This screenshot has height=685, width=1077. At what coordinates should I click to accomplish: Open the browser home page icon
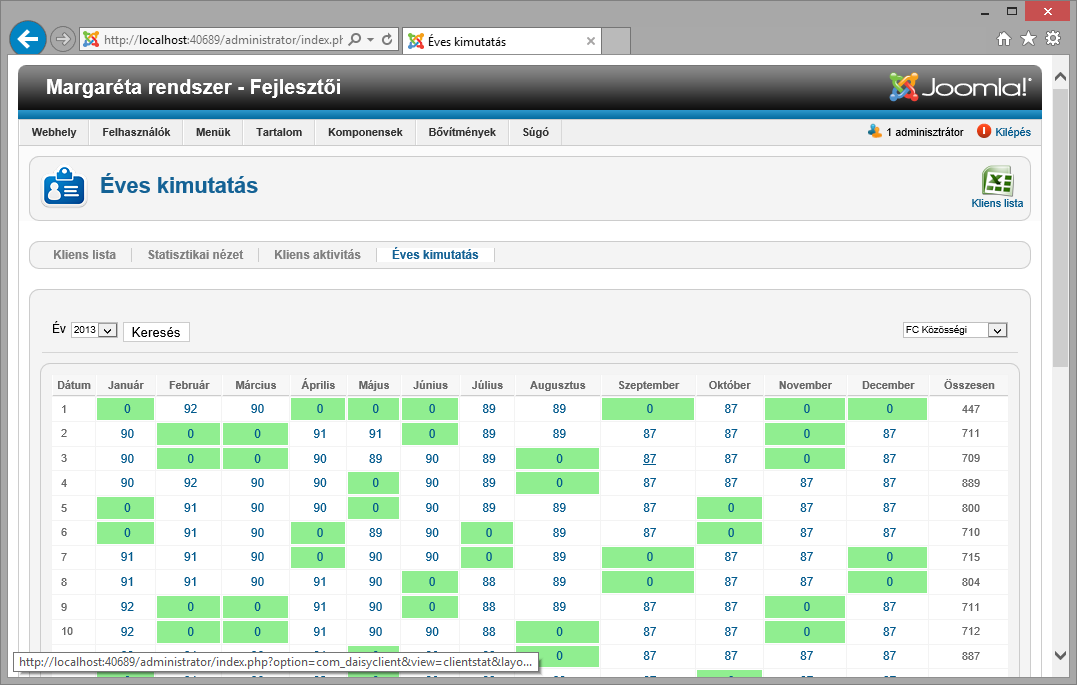pyautogui.click(x=1004, y=38)
